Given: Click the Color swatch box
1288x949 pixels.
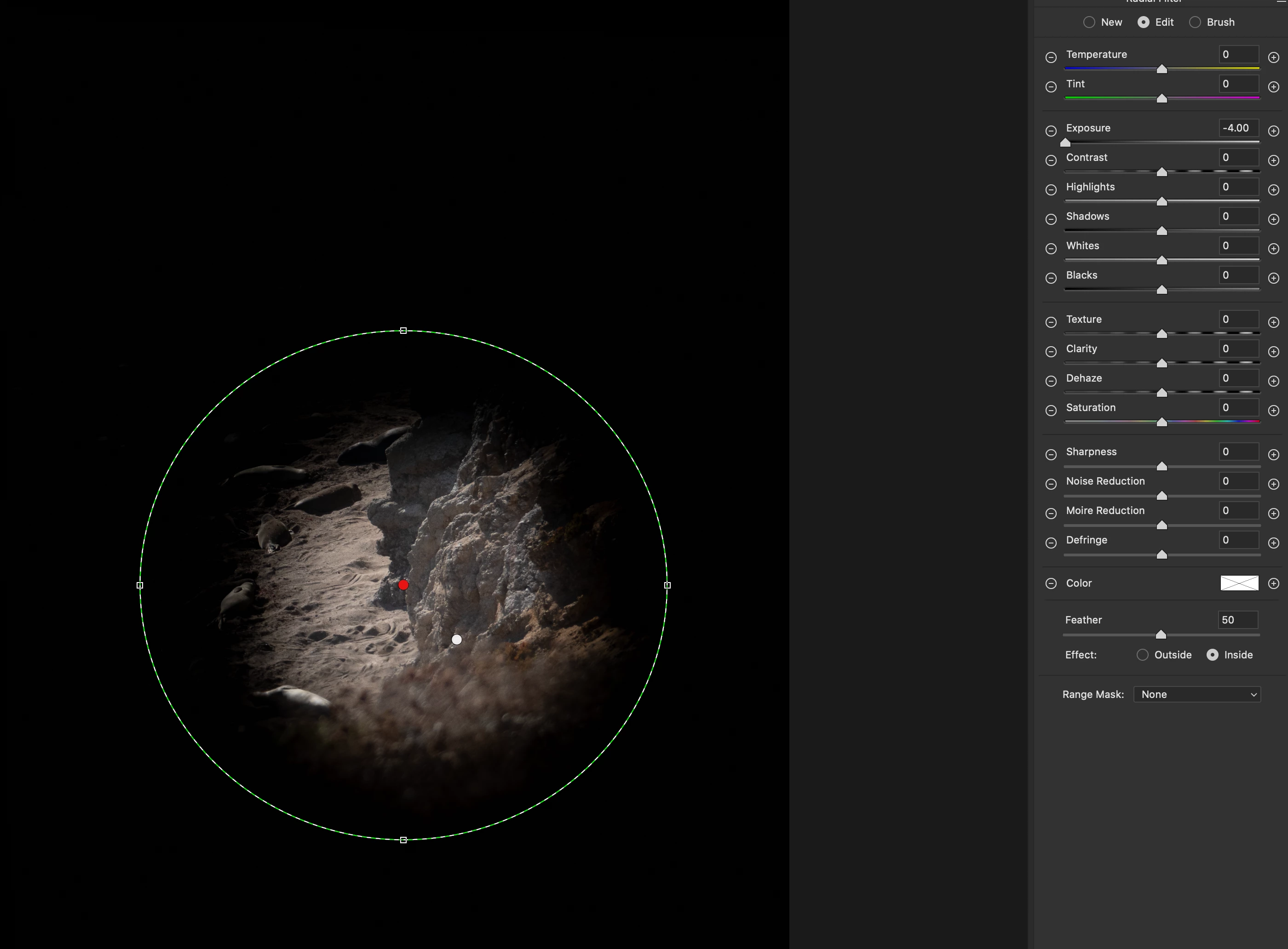Looking at the screenshot, I should [1239, 583].
